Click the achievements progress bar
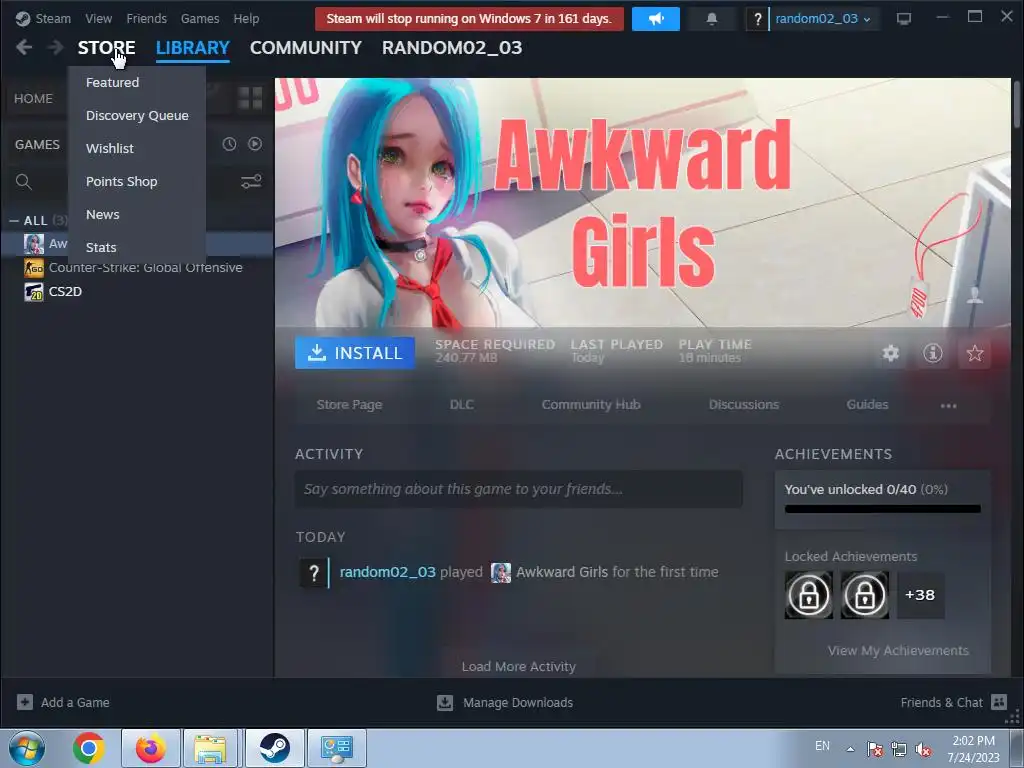The image size is (1024, 768). (x=883, y=509)
